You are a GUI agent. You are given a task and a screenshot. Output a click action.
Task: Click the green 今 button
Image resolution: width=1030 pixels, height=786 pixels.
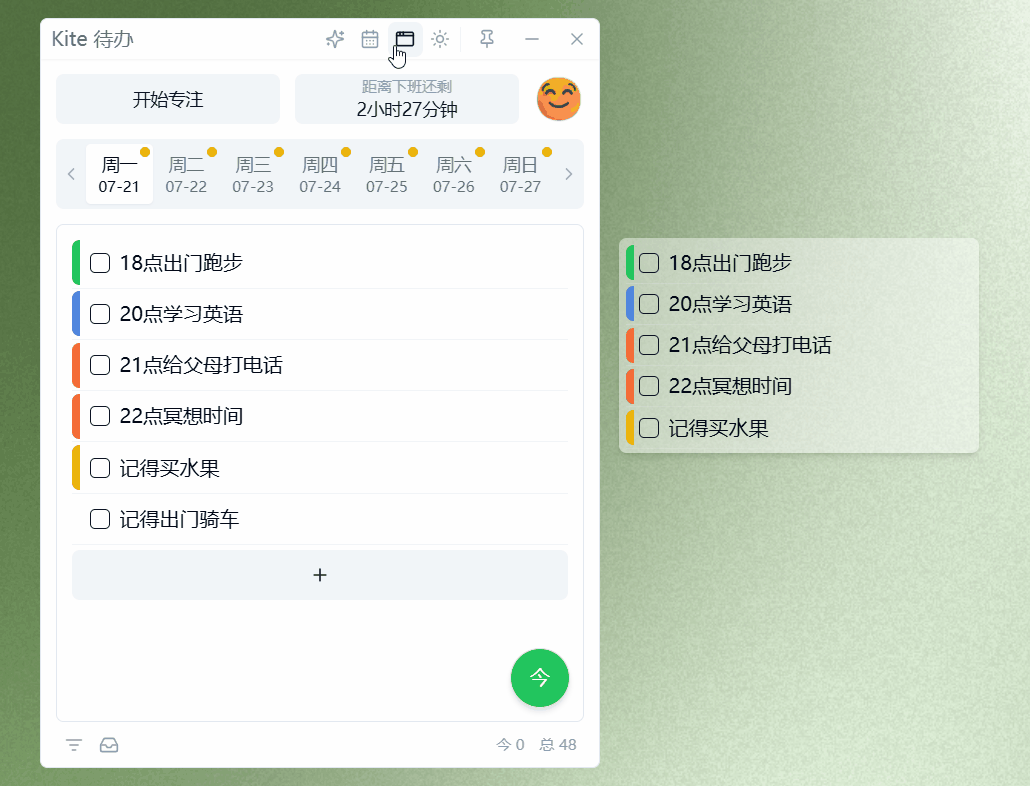point(540,678)
